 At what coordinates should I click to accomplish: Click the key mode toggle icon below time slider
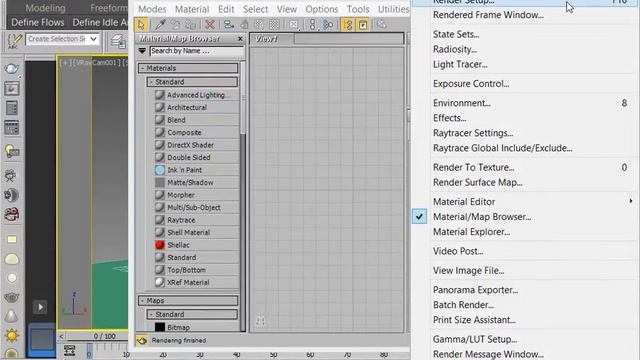(x=69, y=350)
